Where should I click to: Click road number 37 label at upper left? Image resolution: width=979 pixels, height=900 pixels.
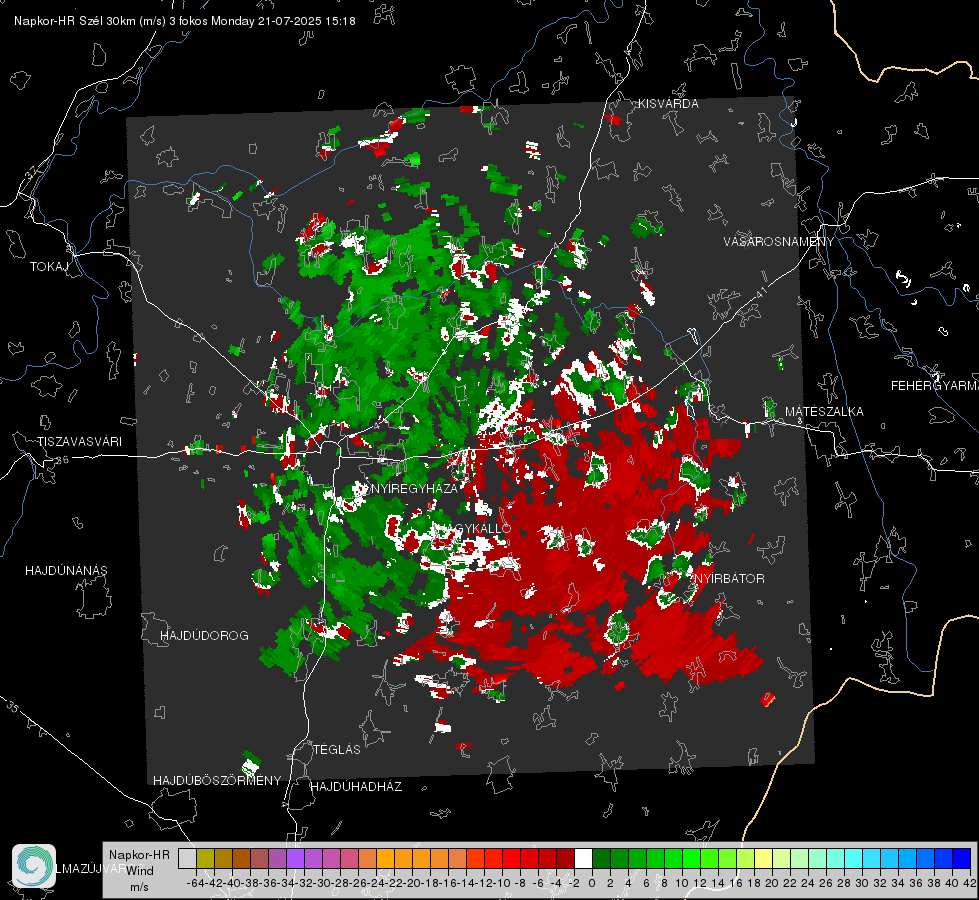point(32,171)
